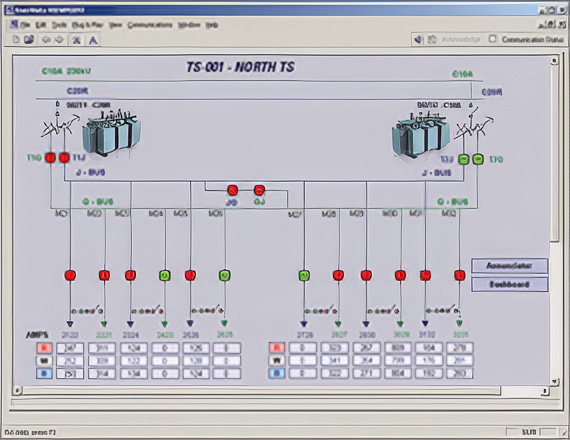Image resolution: width=570 pixels, height=440 pixels.
Task: Select the crossed-tools toolbar icon
Action: pos(76,40)
